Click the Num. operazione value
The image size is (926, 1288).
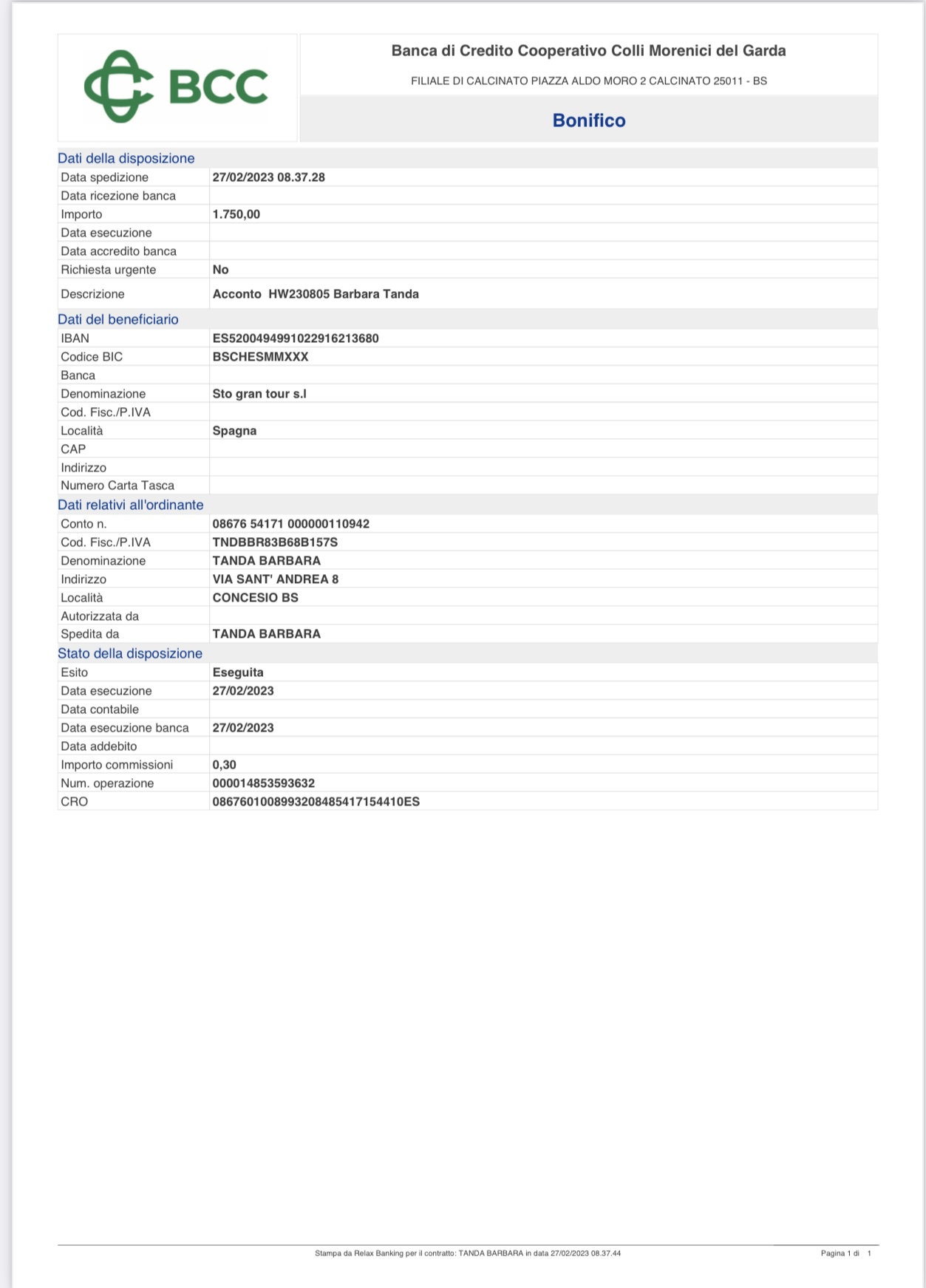[x=264, y=783]
